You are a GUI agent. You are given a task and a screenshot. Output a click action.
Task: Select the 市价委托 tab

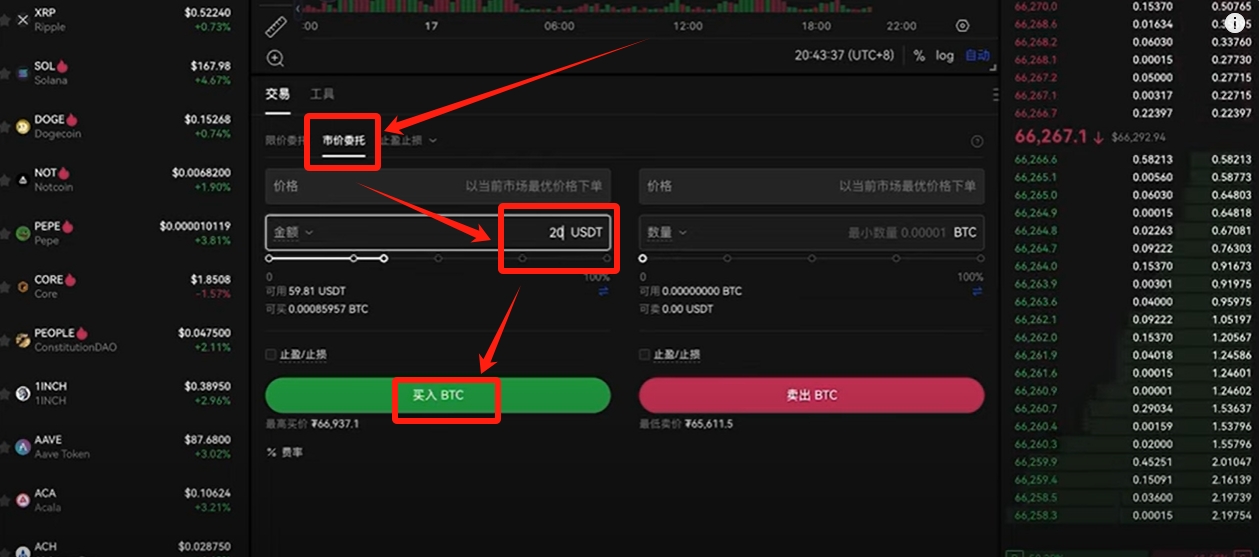click(343, 141)
